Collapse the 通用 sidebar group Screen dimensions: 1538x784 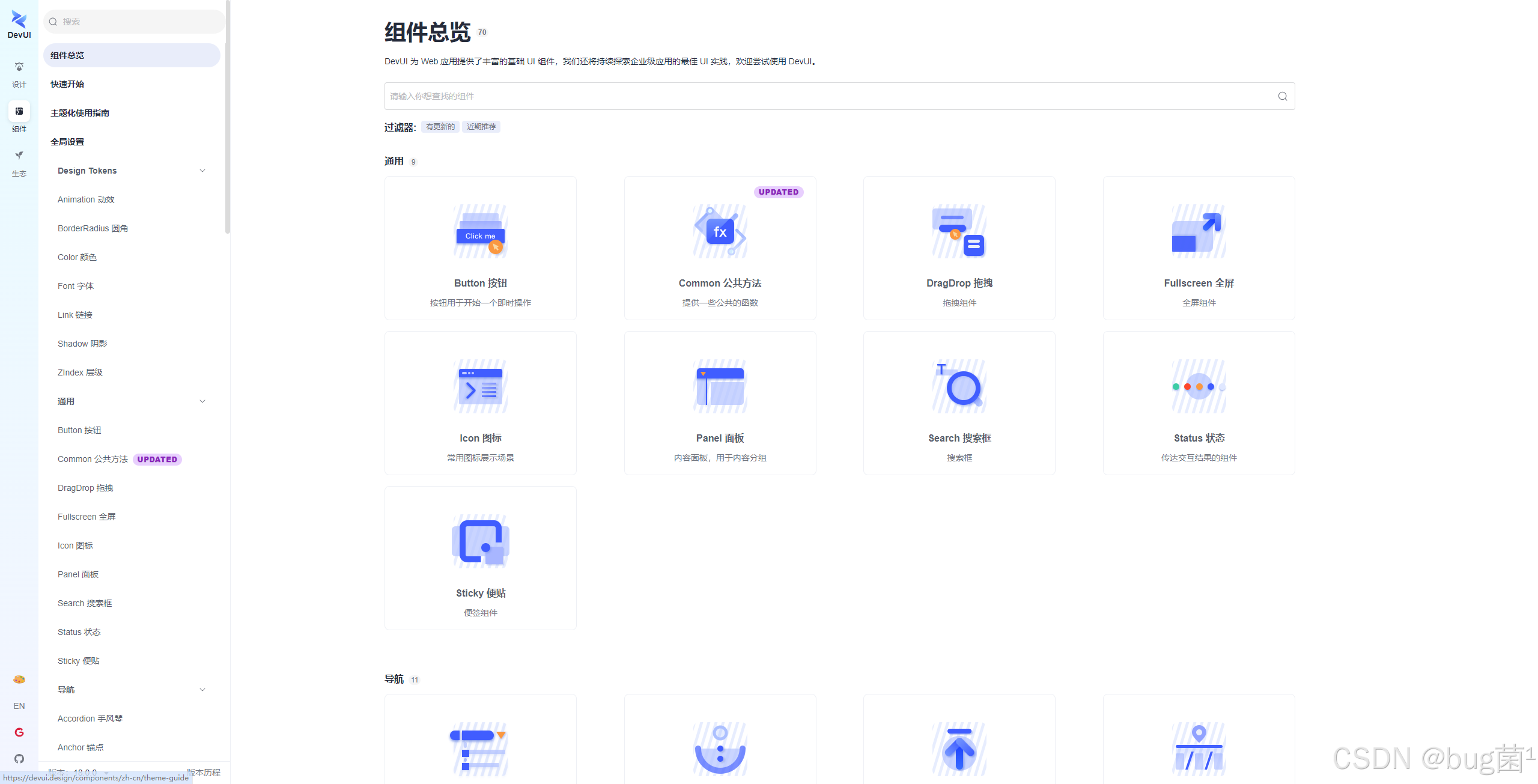[202, 401]
